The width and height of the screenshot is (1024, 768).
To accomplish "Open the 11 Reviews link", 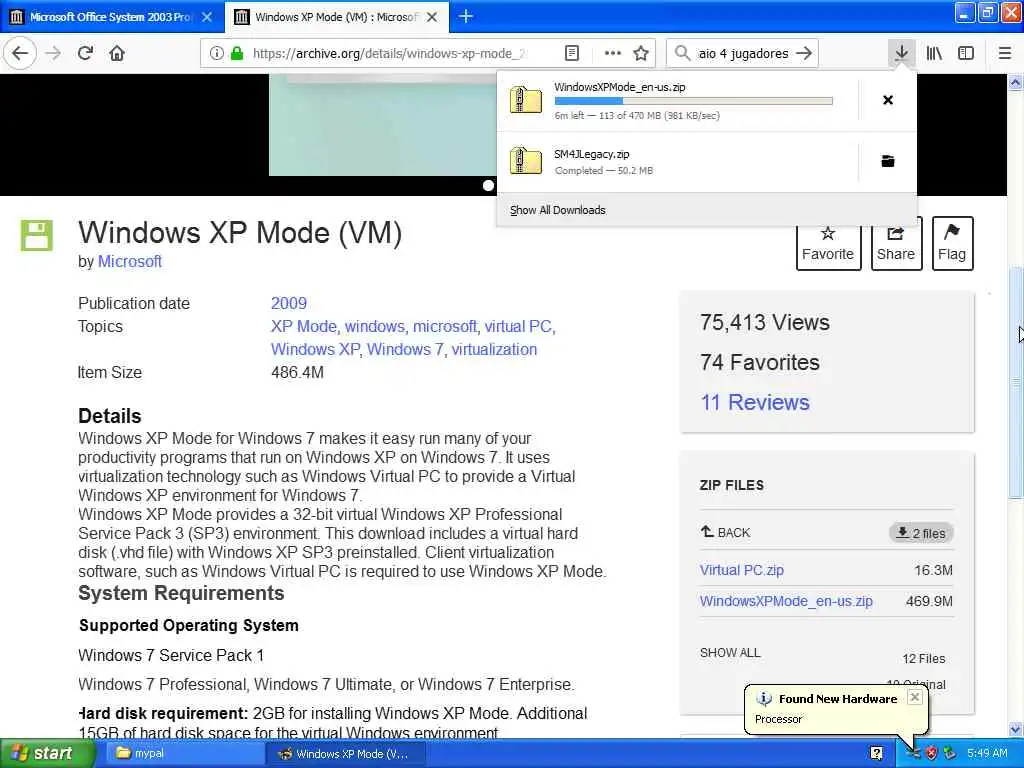I will pyautogui.click(x=754, y=402).
